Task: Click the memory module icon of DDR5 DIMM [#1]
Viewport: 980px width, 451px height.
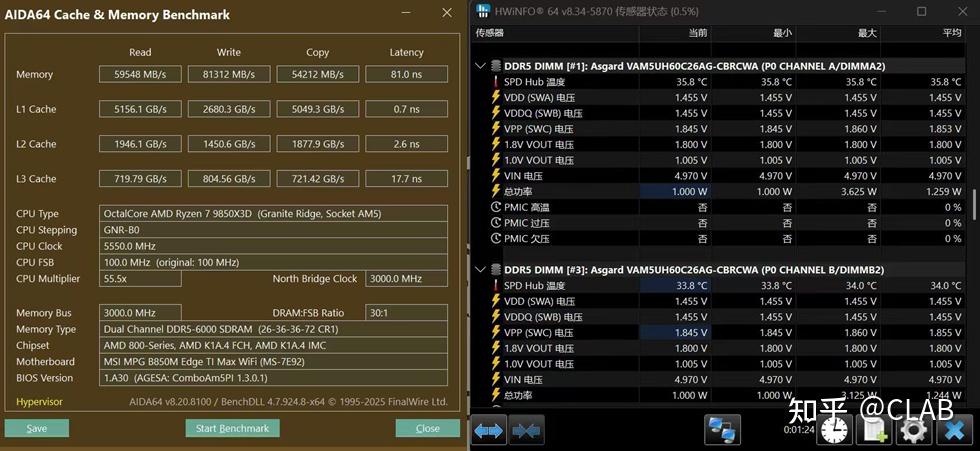Action: (x=496, y=66)
